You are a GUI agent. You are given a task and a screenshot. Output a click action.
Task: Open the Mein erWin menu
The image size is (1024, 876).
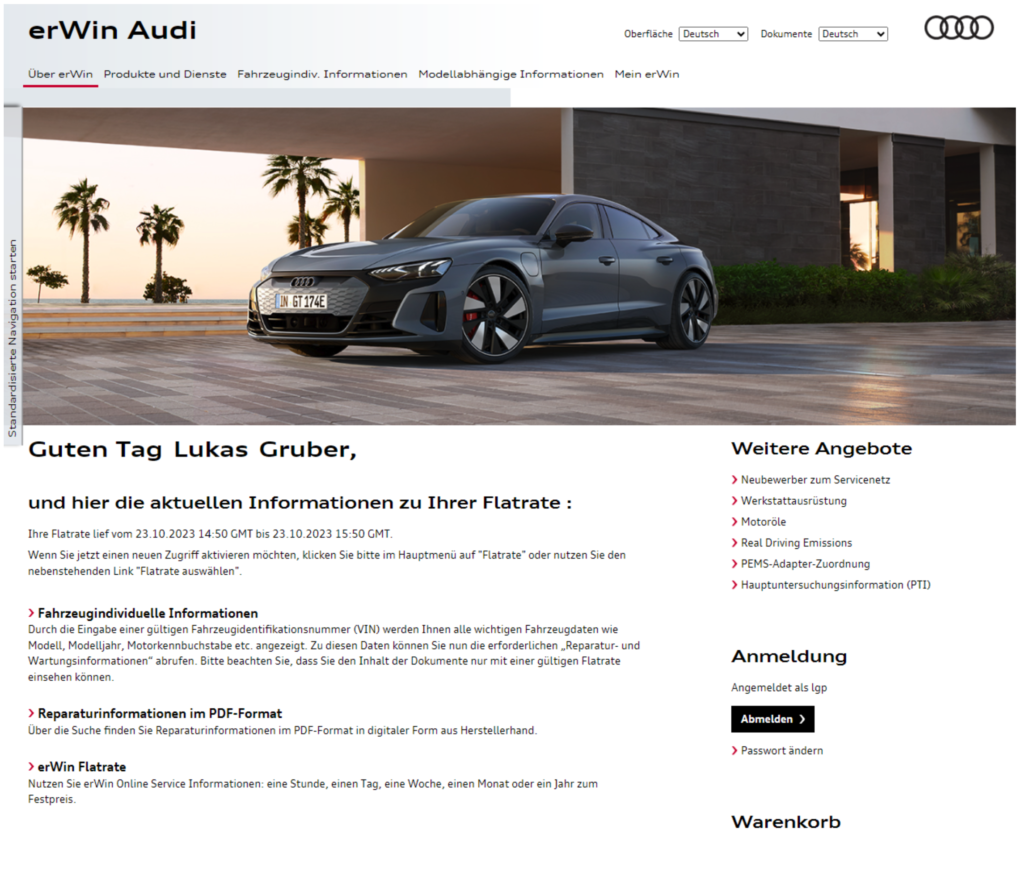[x=647, y=74]
